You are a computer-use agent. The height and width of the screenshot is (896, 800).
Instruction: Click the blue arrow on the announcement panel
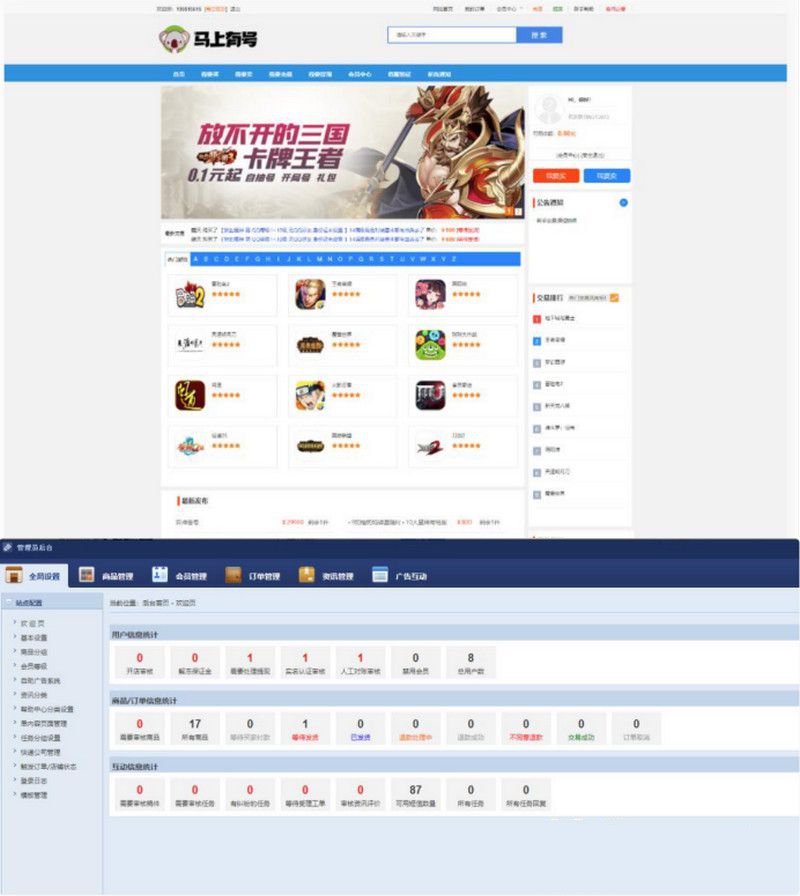623,200
